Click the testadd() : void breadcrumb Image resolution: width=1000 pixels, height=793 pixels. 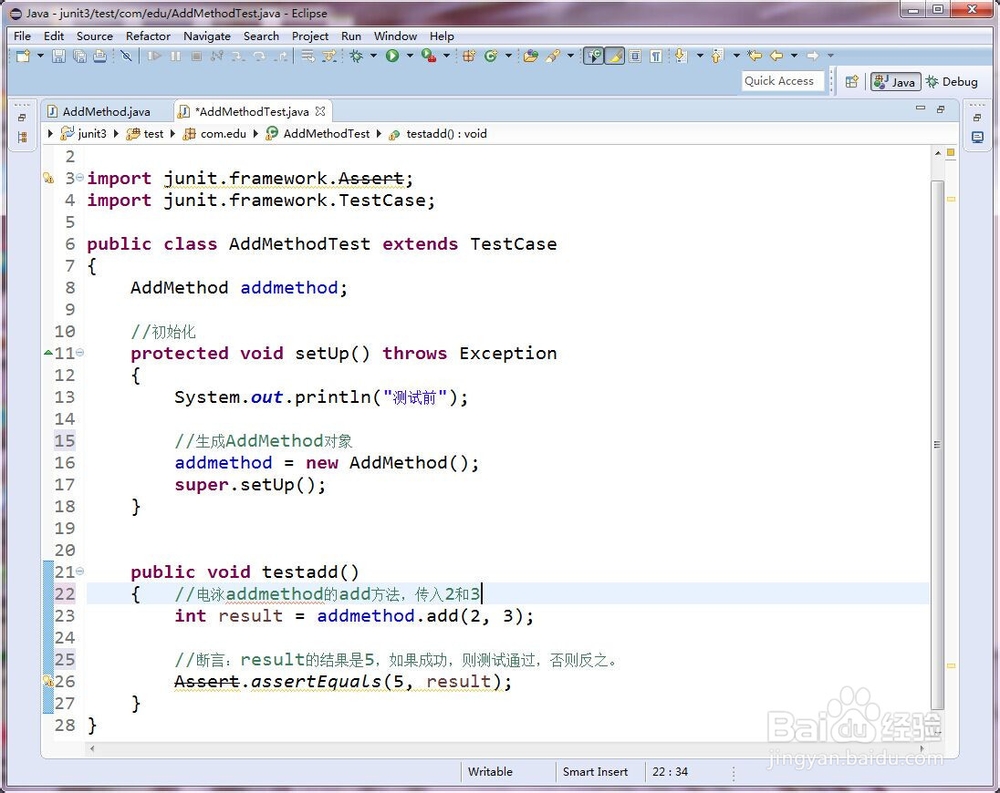coord(438,133)
